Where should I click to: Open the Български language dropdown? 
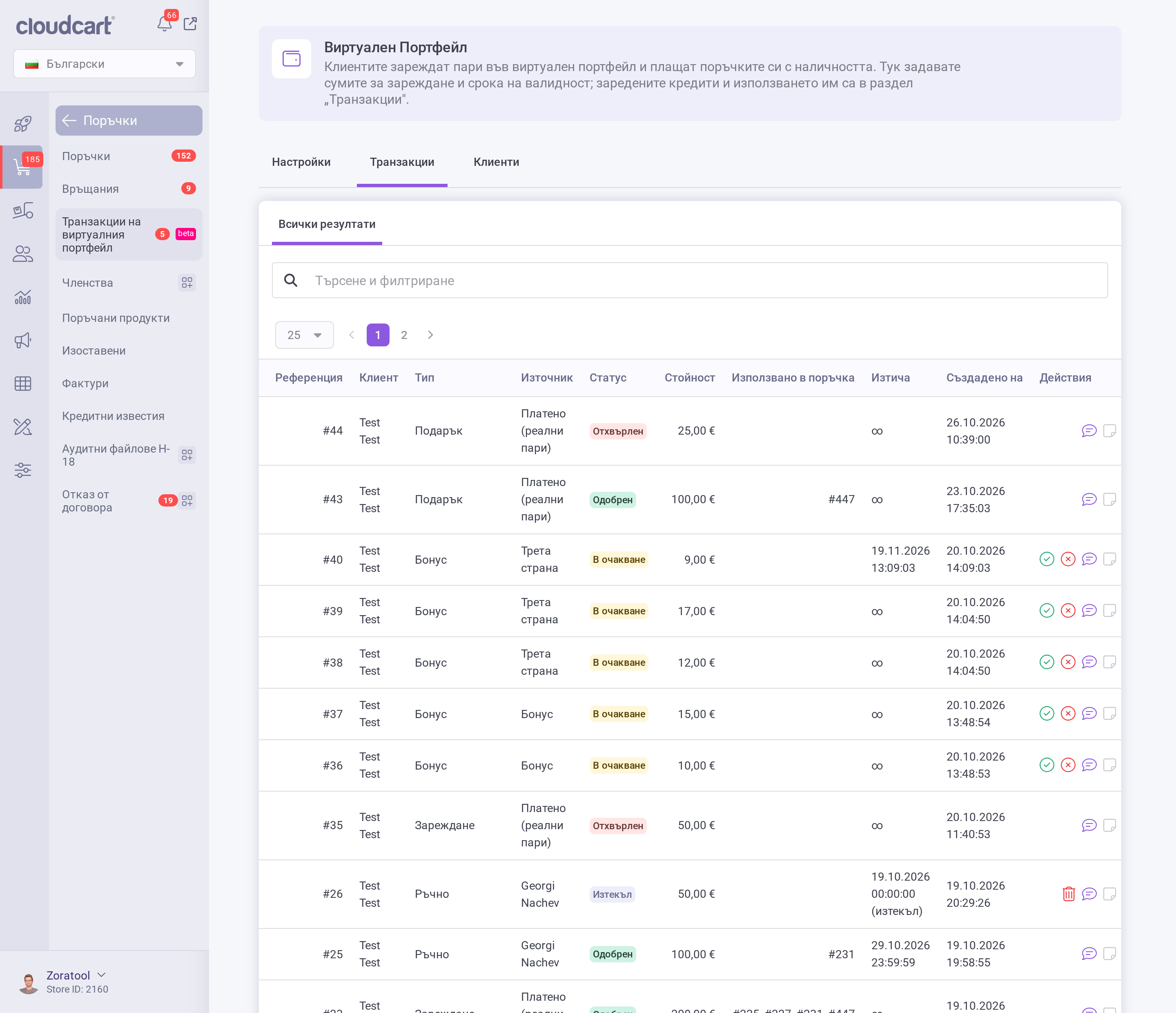click(x=105, y=64)
